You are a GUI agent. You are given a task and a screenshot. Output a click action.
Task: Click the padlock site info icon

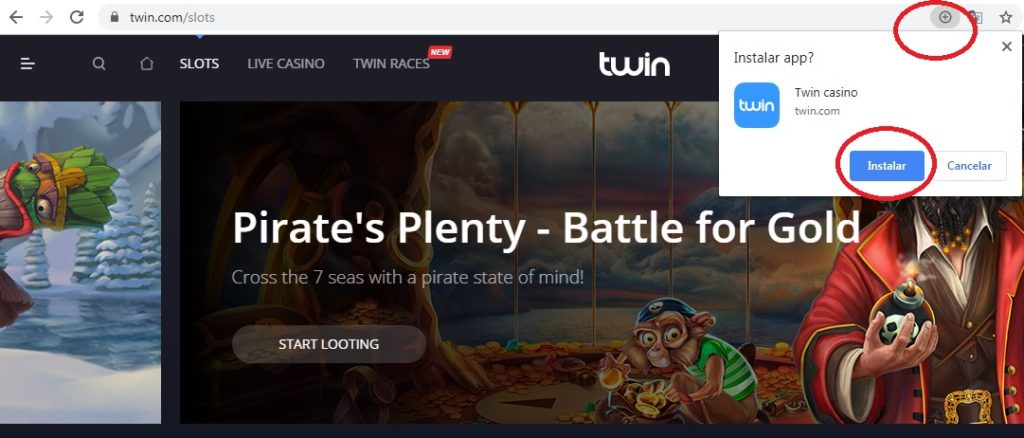click(115, 18)
